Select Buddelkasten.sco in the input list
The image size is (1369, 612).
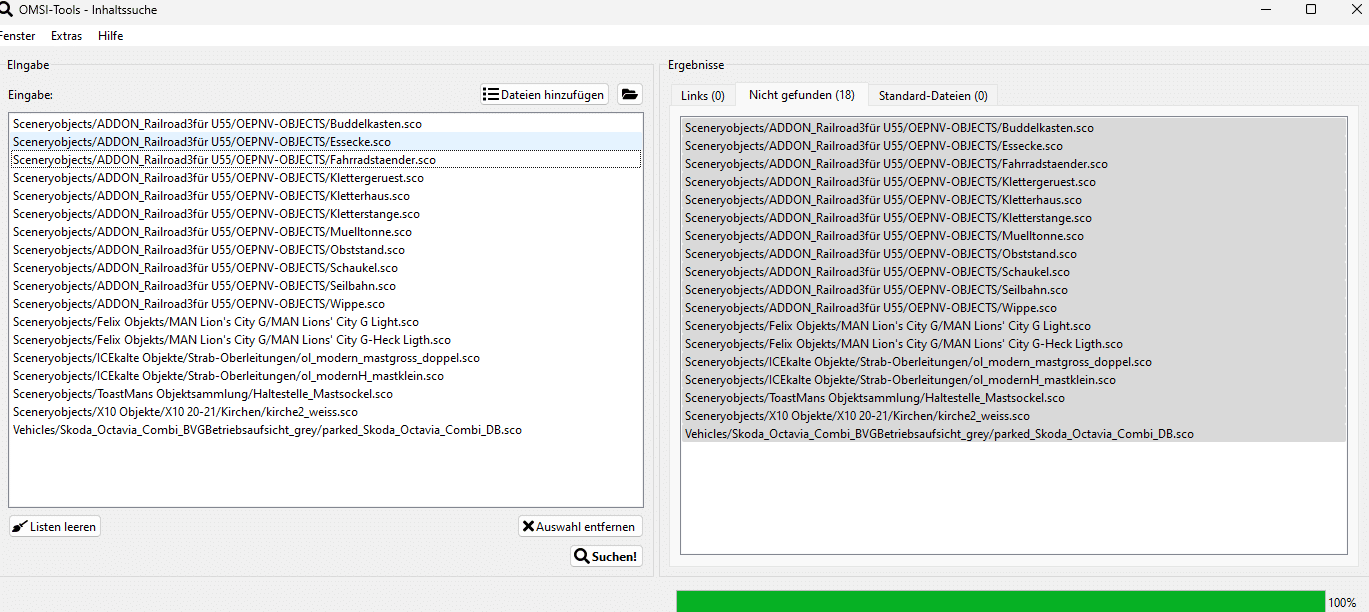(217, 124)
